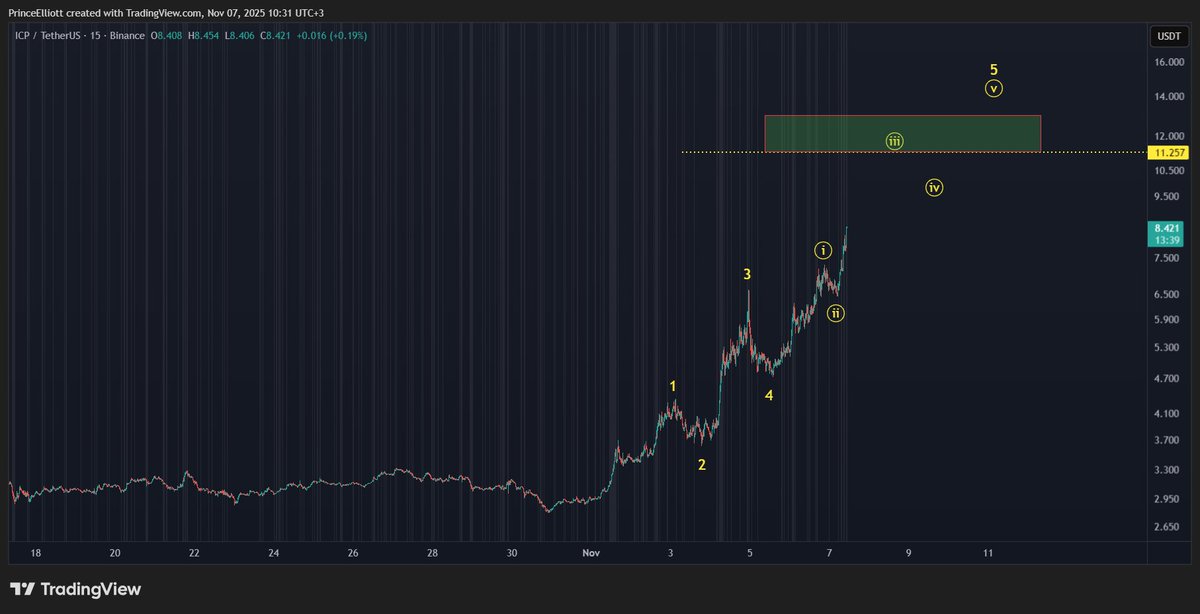This screenshot has height=614, width=1200.
Task: Select the circled wave i label
Action: pos(822,250)
